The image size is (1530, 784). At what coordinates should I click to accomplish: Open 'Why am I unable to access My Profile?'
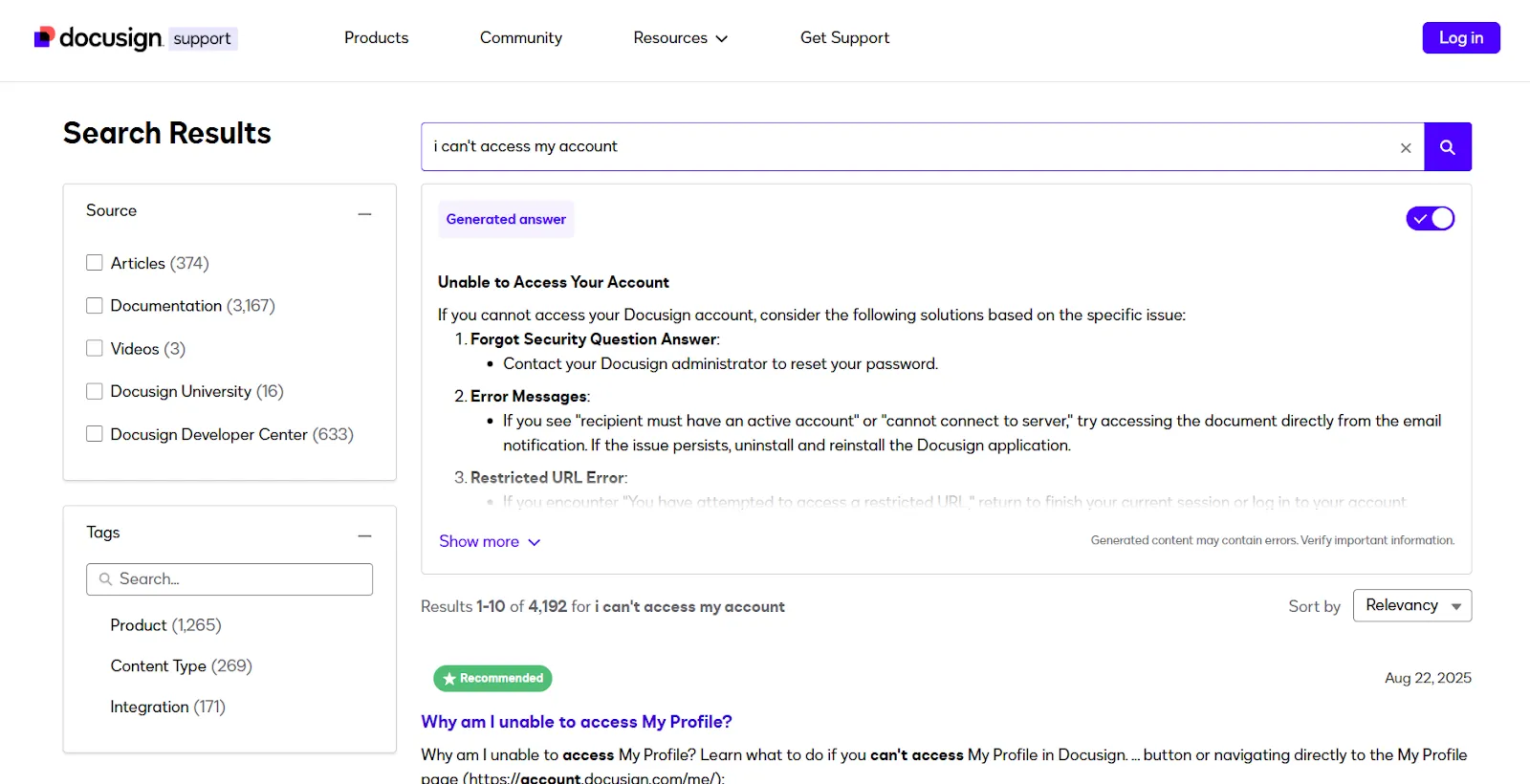[577, 722]
